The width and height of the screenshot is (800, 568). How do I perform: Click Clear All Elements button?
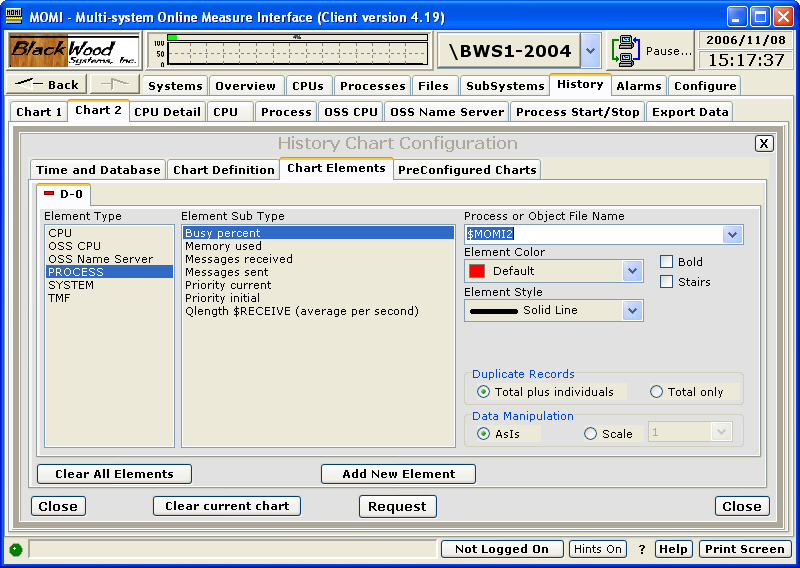click(114, 474)
